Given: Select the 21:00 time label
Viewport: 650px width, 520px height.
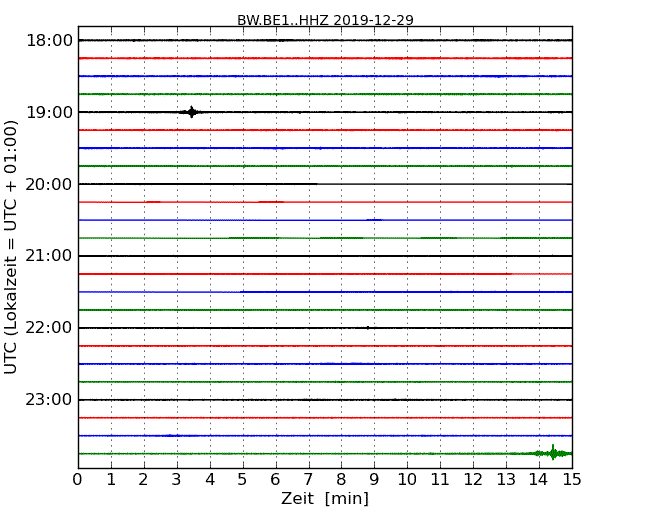Looking at the screenshot, I should click(49, 256).
